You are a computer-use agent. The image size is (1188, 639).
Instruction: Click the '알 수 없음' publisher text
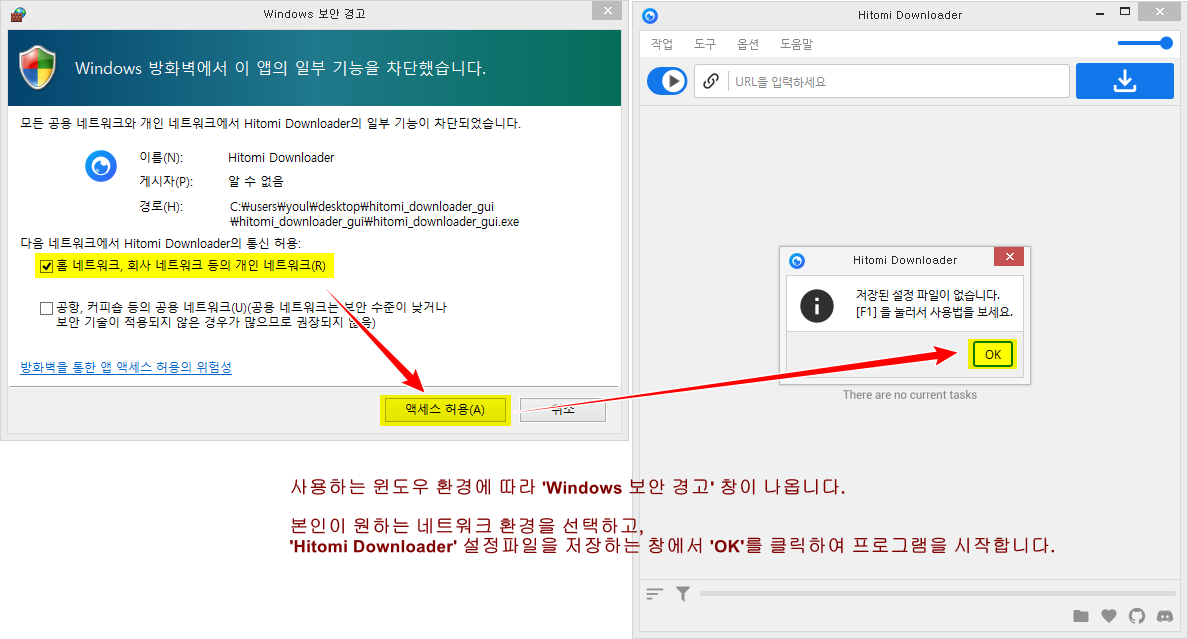[255, 181]
